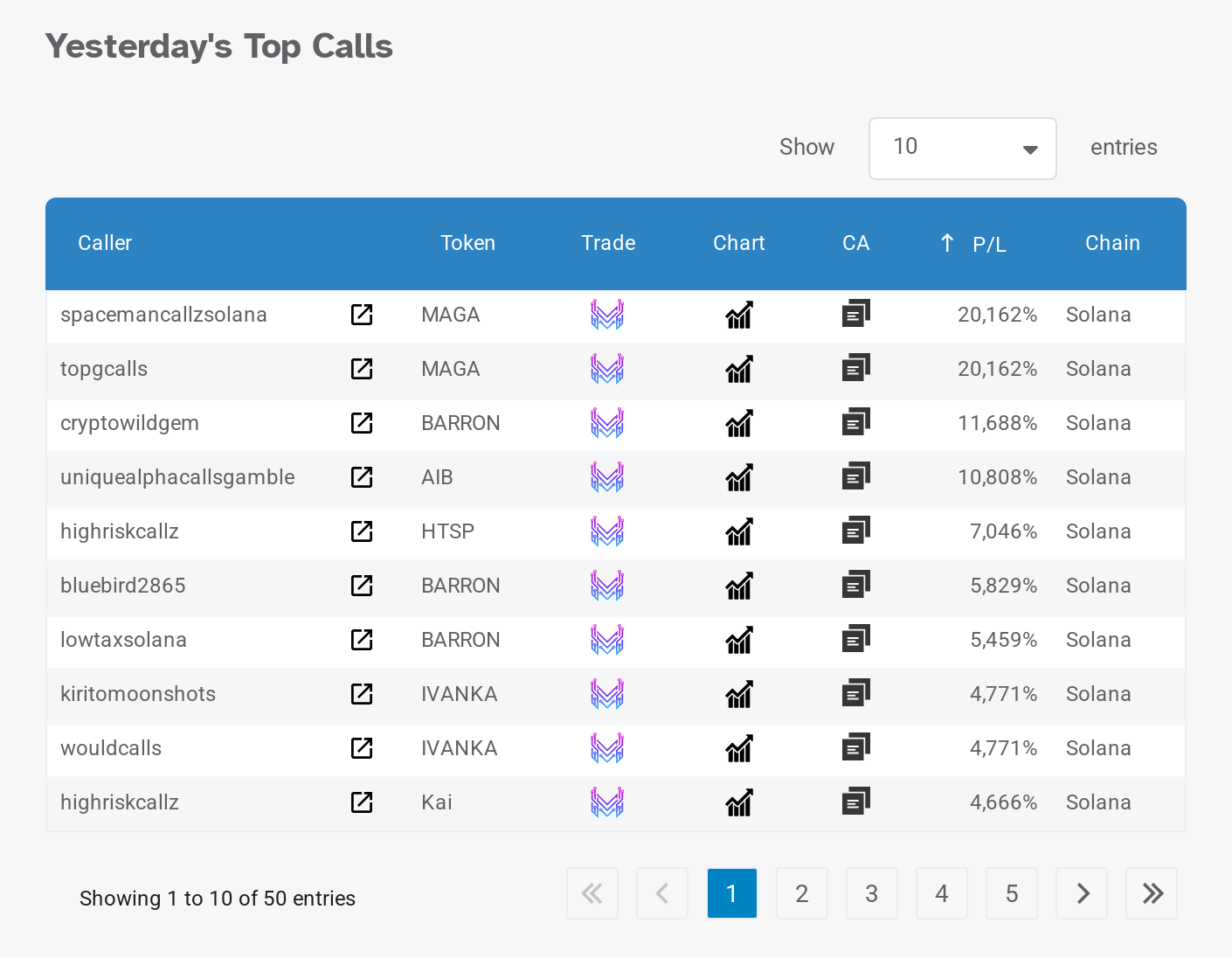The width and height of the screenshot is (1232, 958).
Task: Open trade icon for topgcalls MAGA row
Action: pyautogui.click(x=607, y=369)
